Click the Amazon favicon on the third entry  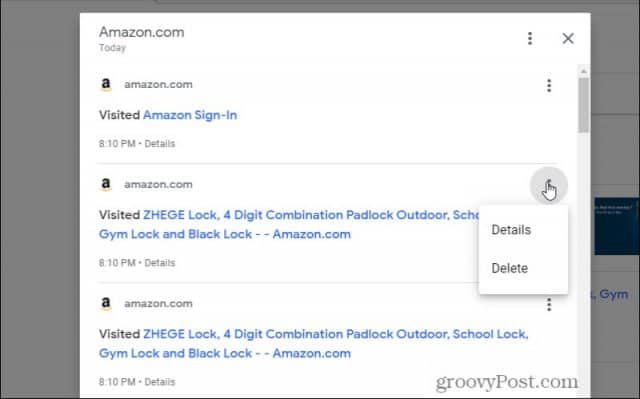coord(106,304)
